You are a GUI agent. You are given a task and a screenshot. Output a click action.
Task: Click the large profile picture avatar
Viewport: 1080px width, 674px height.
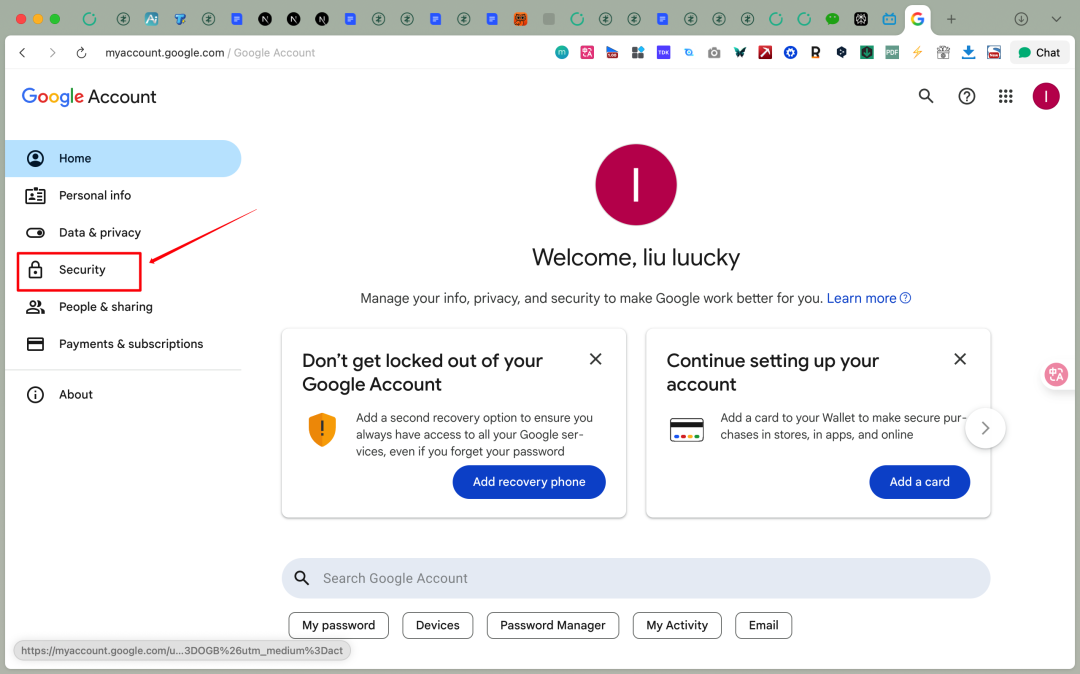[636, 185]
